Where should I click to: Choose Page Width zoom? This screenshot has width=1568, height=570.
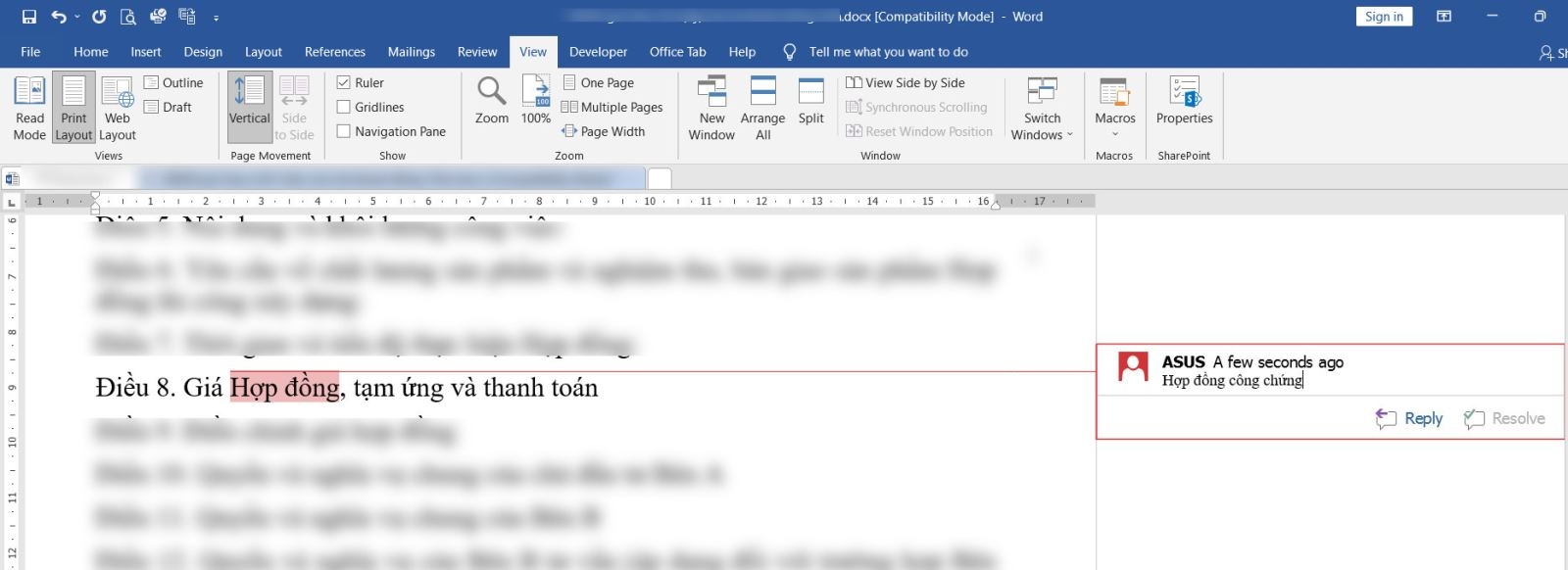pos(604,131)
